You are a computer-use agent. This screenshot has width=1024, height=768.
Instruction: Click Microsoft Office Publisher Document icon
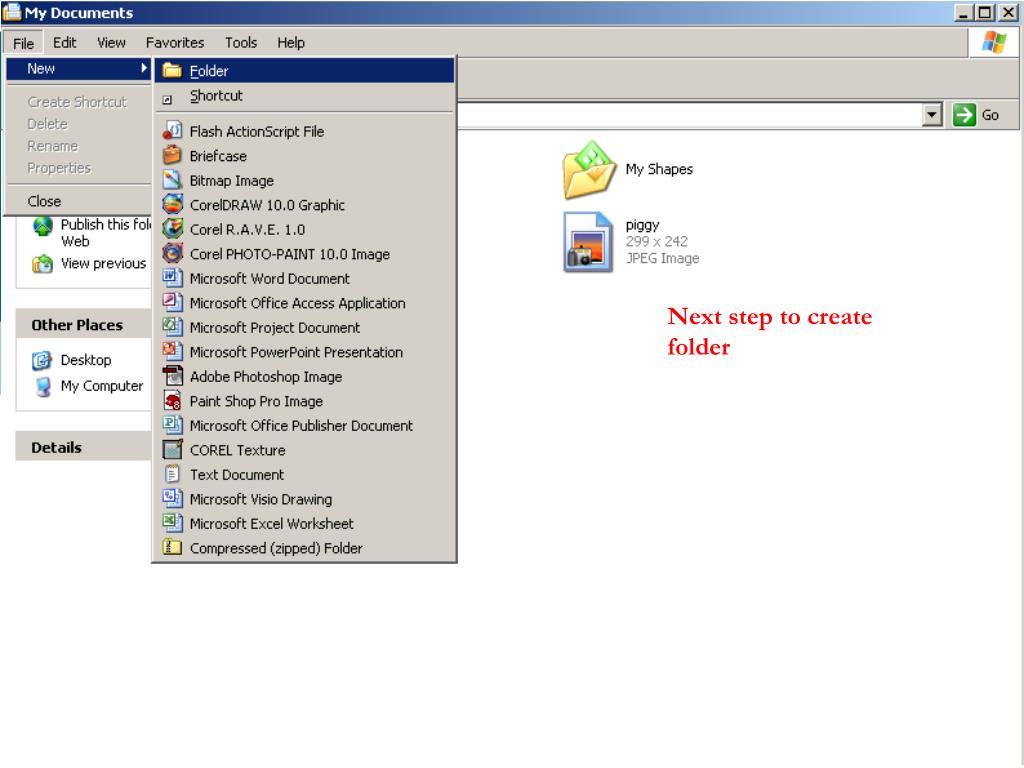(x=172, y=424)
